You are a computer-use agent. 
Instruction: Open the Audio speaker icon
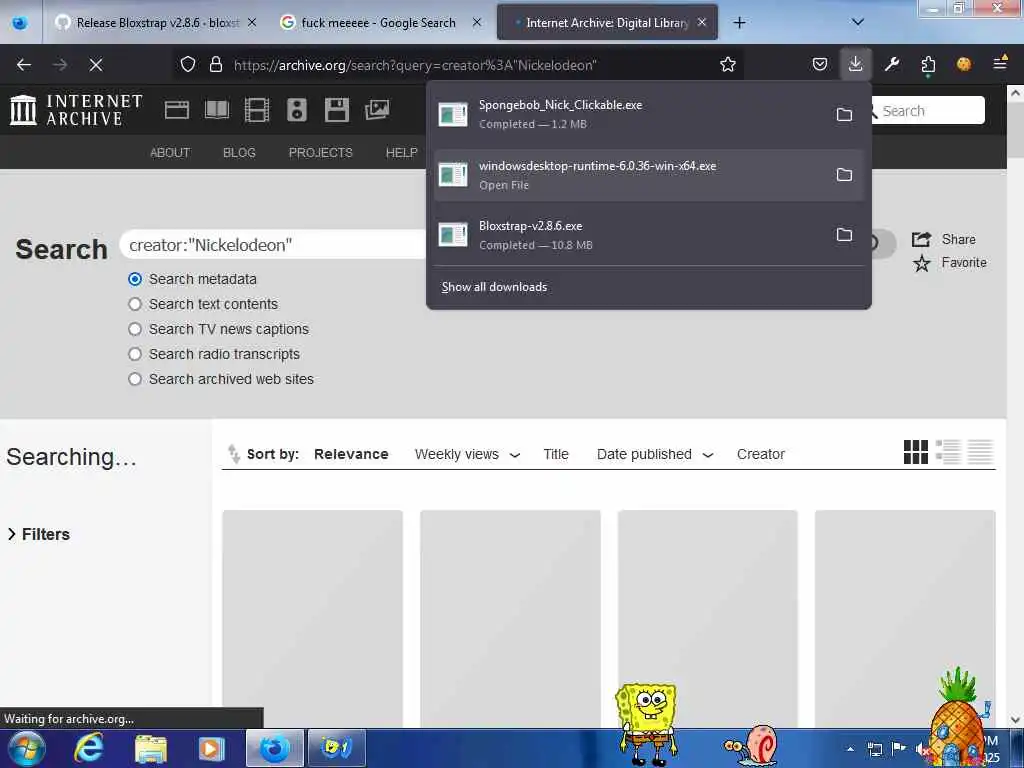tap(296, 110)
